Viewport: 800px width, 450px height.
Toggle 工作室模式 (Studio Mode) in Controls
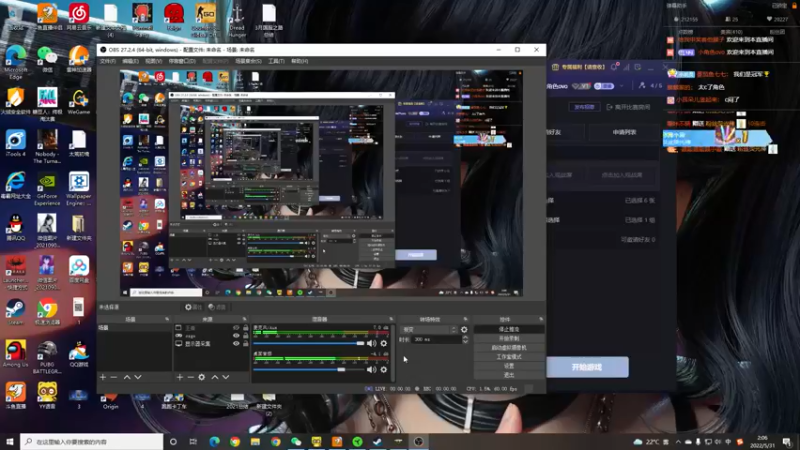pyautogui.click(x=509, y=357)
